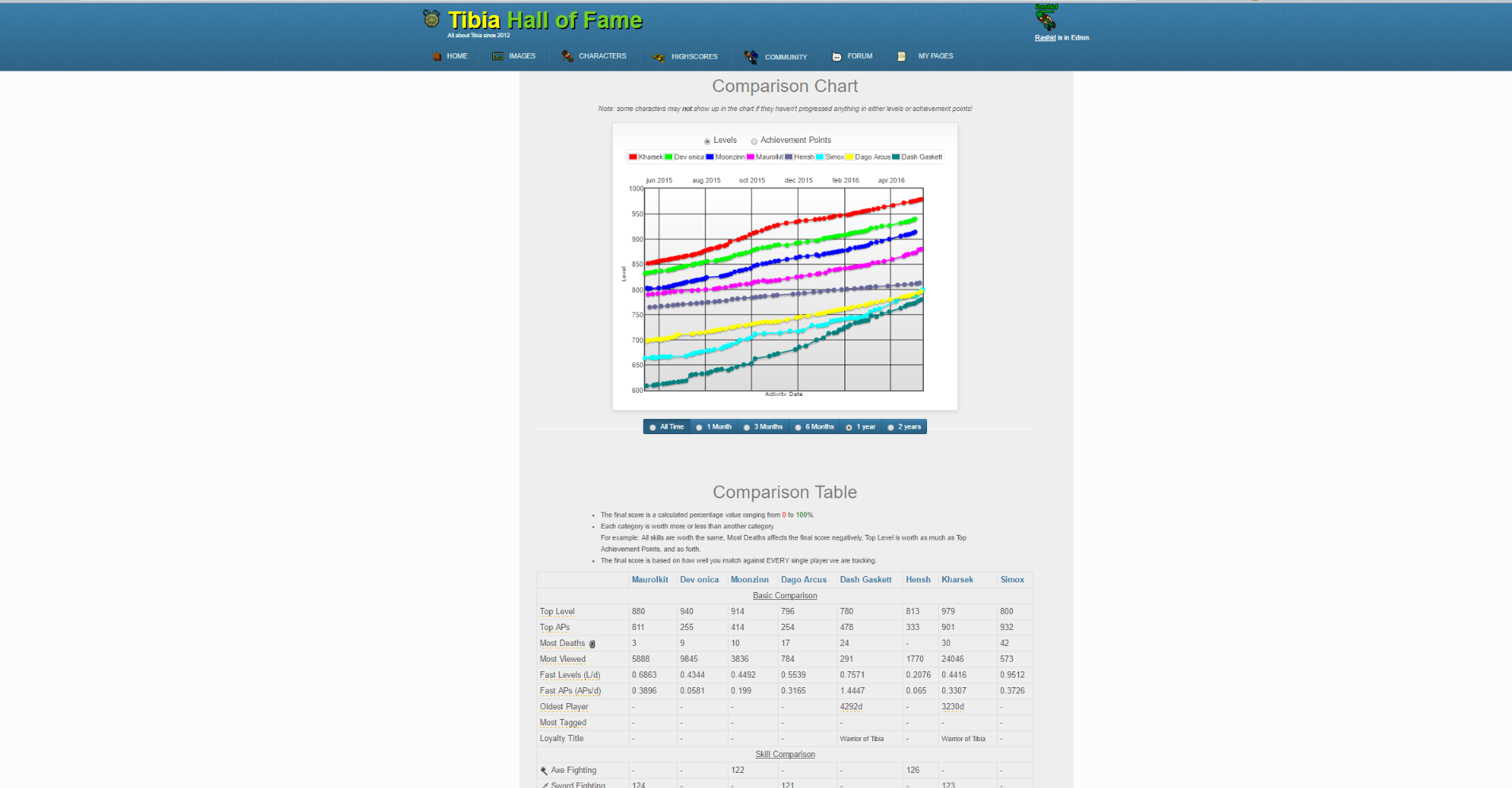1512x788 pixels.
Task: Select the Achievement Points radio button
Action: (754, 141)
